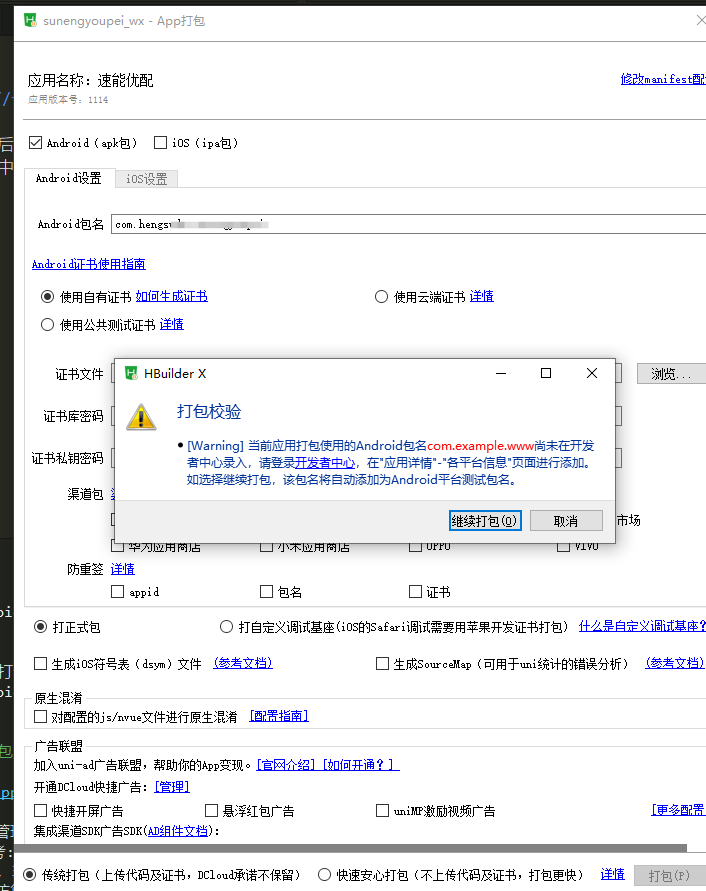Open [如何开通？] uni-ad link
Viewport: 706px width, 891px height.
(360, 765)
